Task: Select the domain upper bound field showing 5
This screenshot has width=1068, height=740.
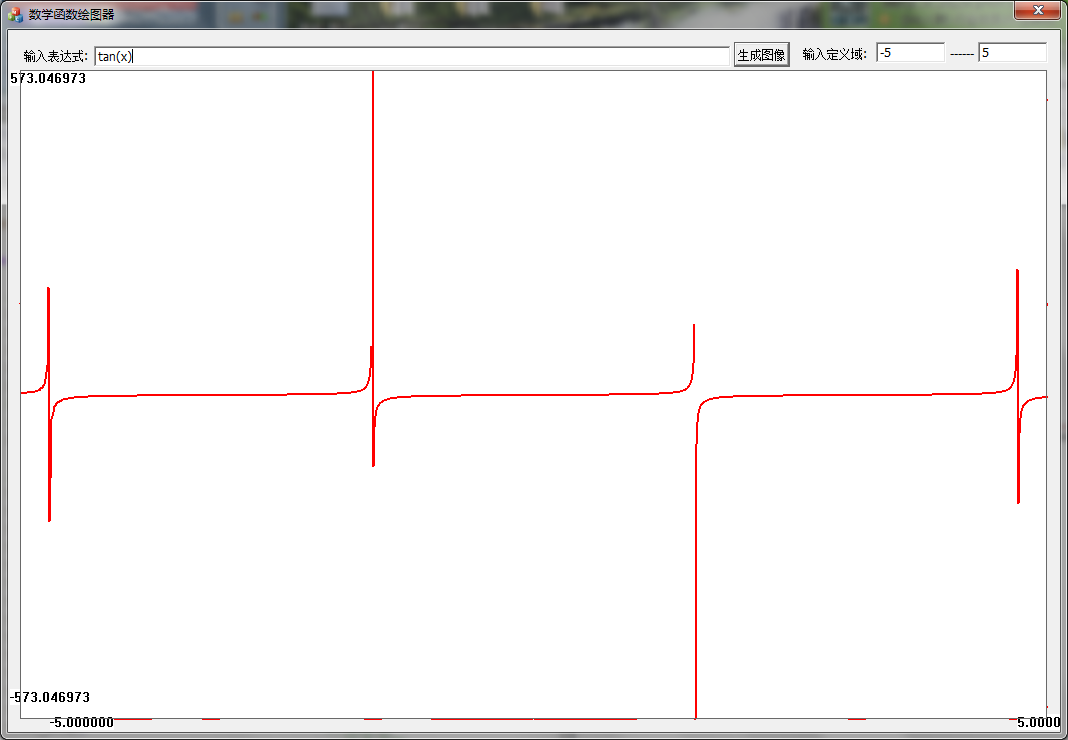Action: coord(1011,53)
